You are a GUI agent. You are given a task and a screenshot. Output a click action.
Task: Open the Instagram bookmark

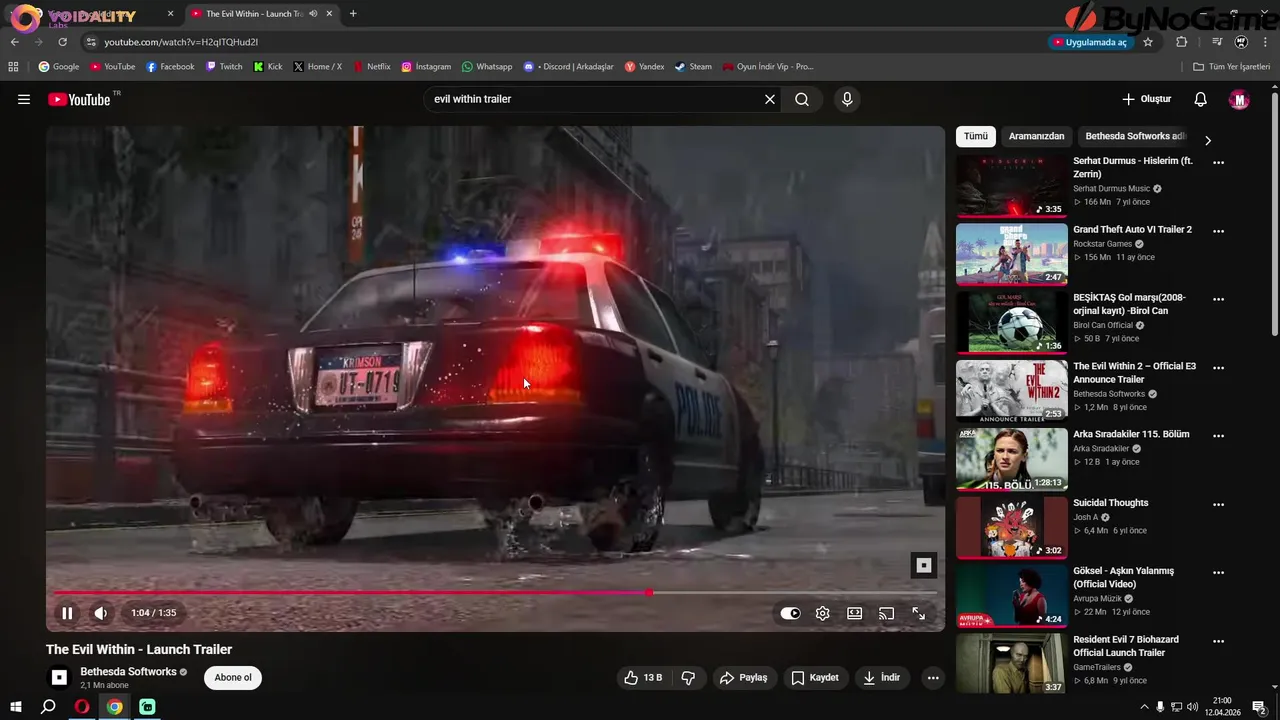[x=426, y=67]
